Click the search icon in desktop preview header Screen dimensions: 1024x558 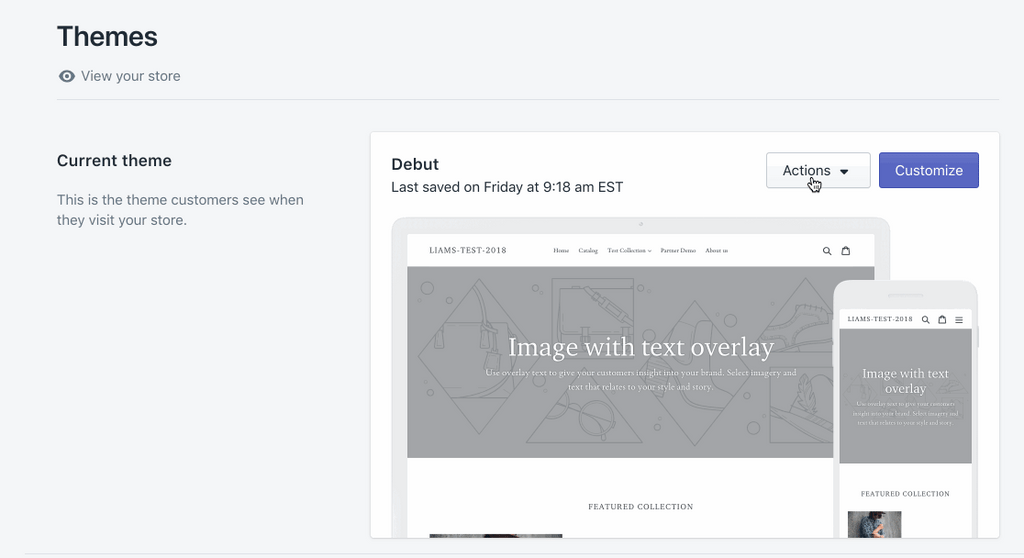click(827, 251)
